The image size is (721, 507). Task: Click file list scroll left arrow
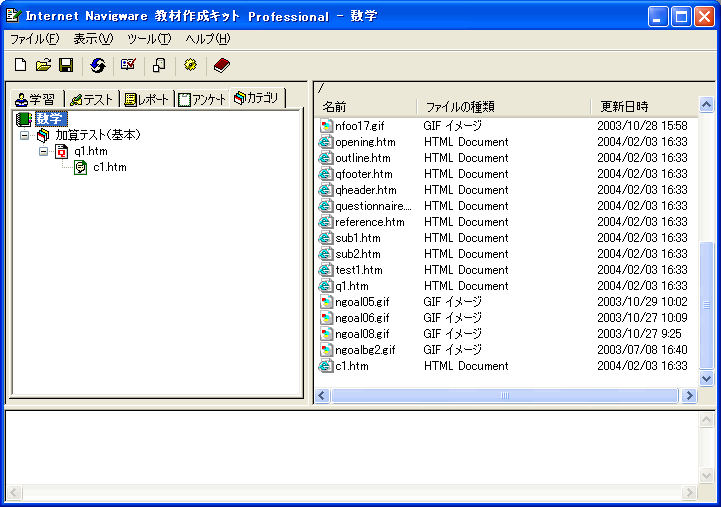tap(322, 395)
